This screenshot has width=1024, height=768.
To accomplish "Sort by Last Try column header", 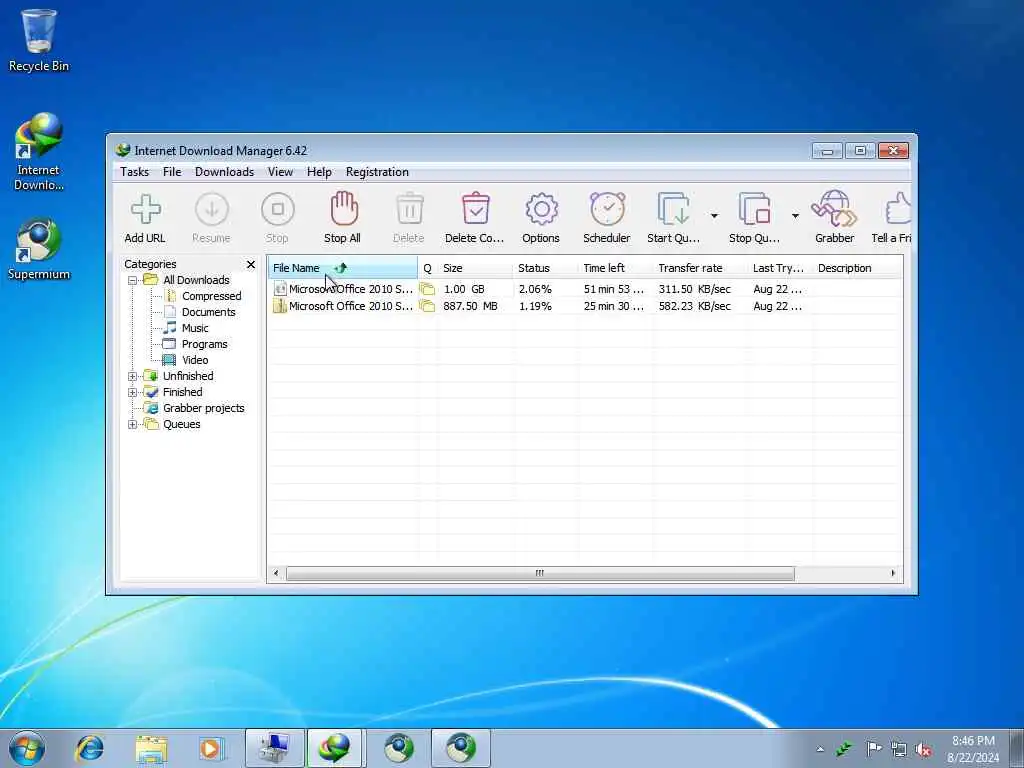I will coord(780,268).
